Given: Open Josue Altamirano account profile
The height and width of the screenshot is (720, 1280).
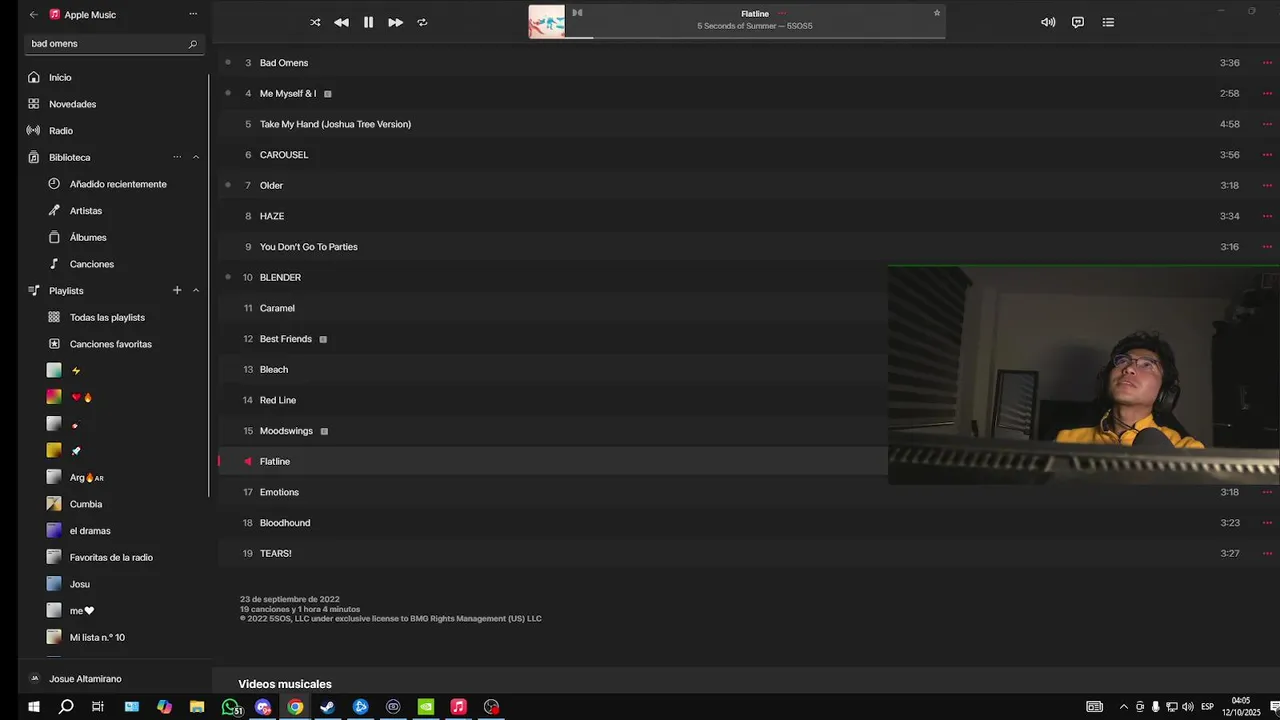Looking at the screenshot, I should point(85,679).
